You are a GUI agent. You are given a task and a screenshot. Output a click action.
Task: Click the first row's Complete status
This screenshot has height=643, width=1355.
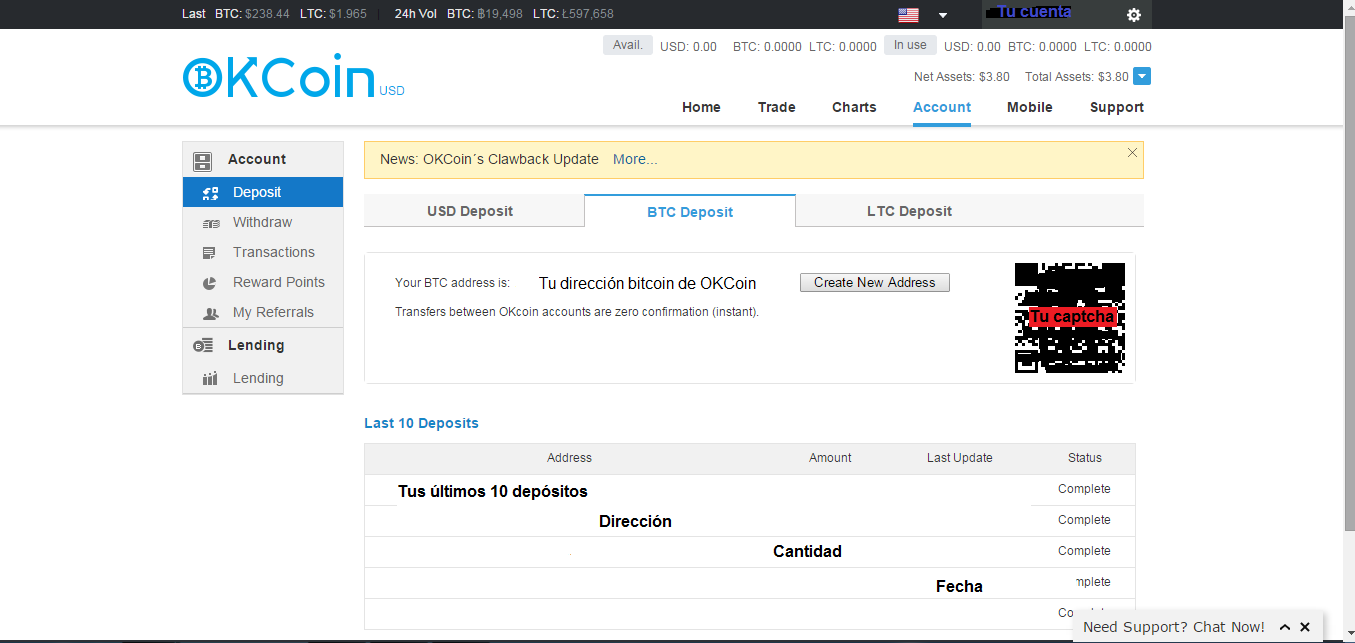pyautogui.click(x=1084, y=489)
